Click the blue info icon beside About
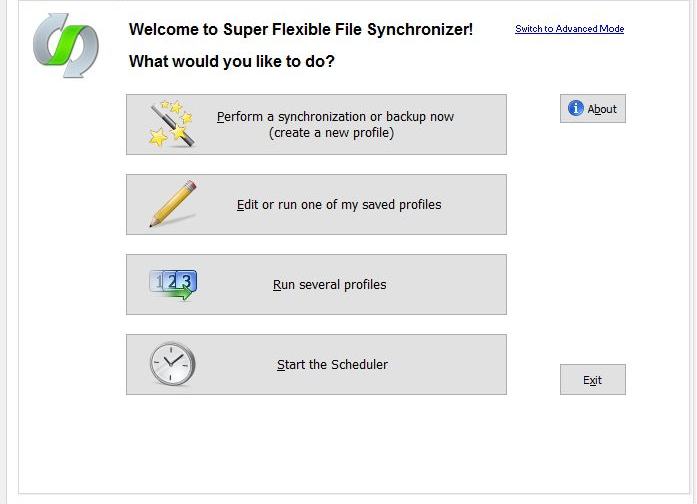Image resolution: width=697 pixels, height=504 pixels. pyautogui.click(x=576, y=109)
